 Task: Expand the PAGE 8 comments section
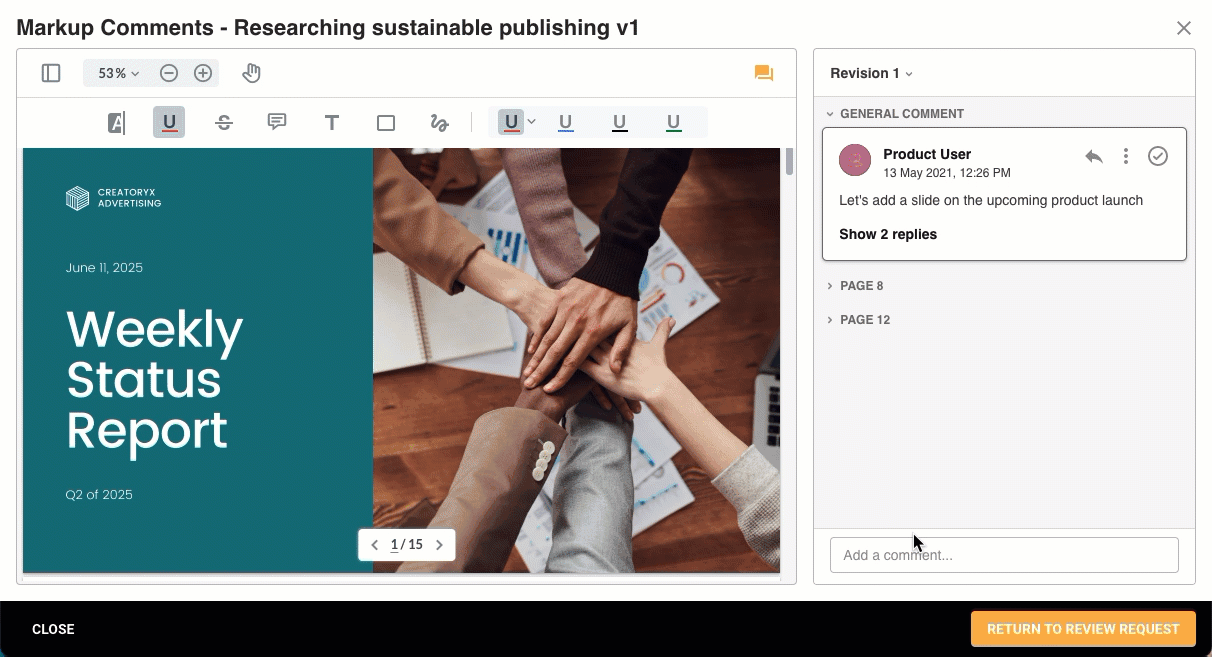[861, 286]
